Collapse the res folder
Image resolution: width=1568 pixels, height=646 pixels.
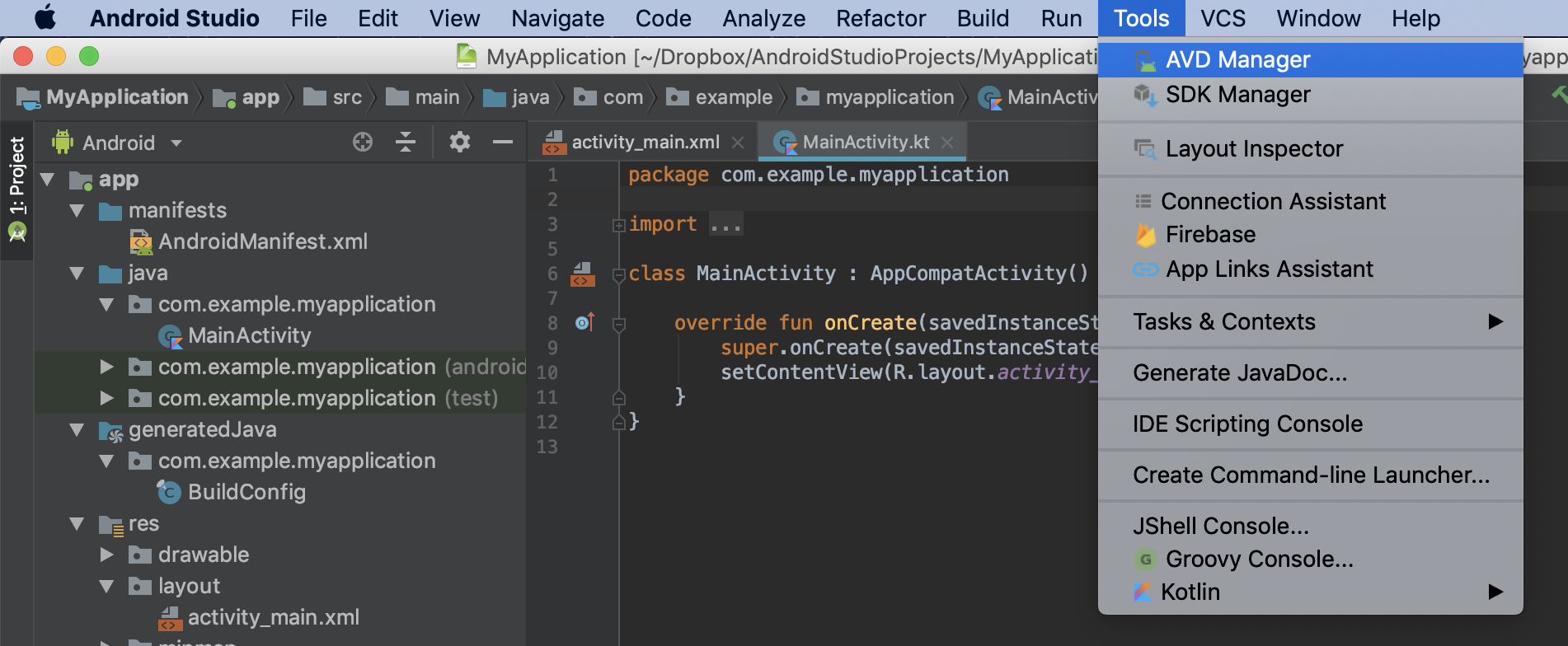pyautogui.click(x=77, y=523)
